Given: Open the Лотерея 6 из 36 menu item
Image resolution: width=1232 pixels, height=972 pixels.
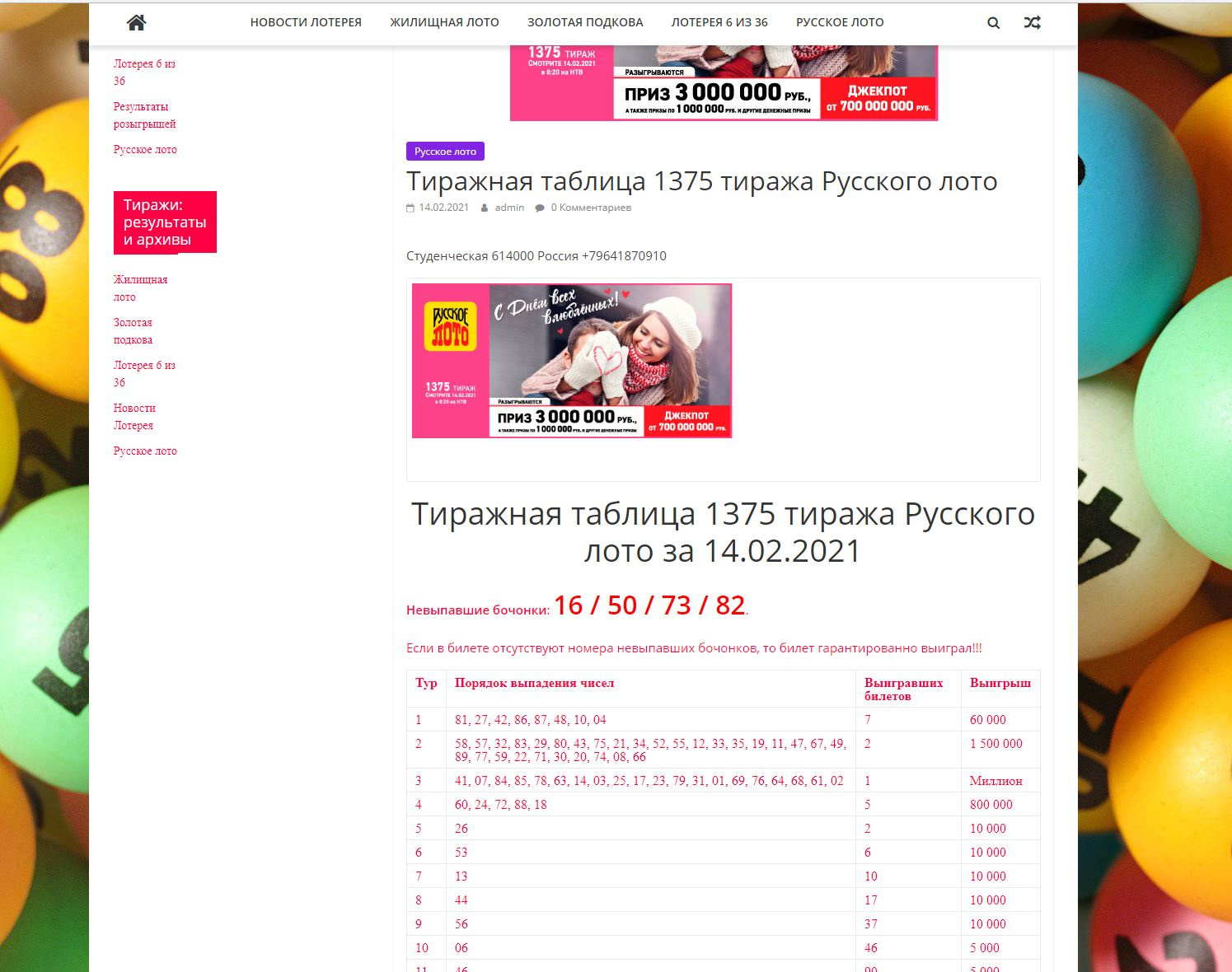Looking at the screenshot, I should (719, 22).
